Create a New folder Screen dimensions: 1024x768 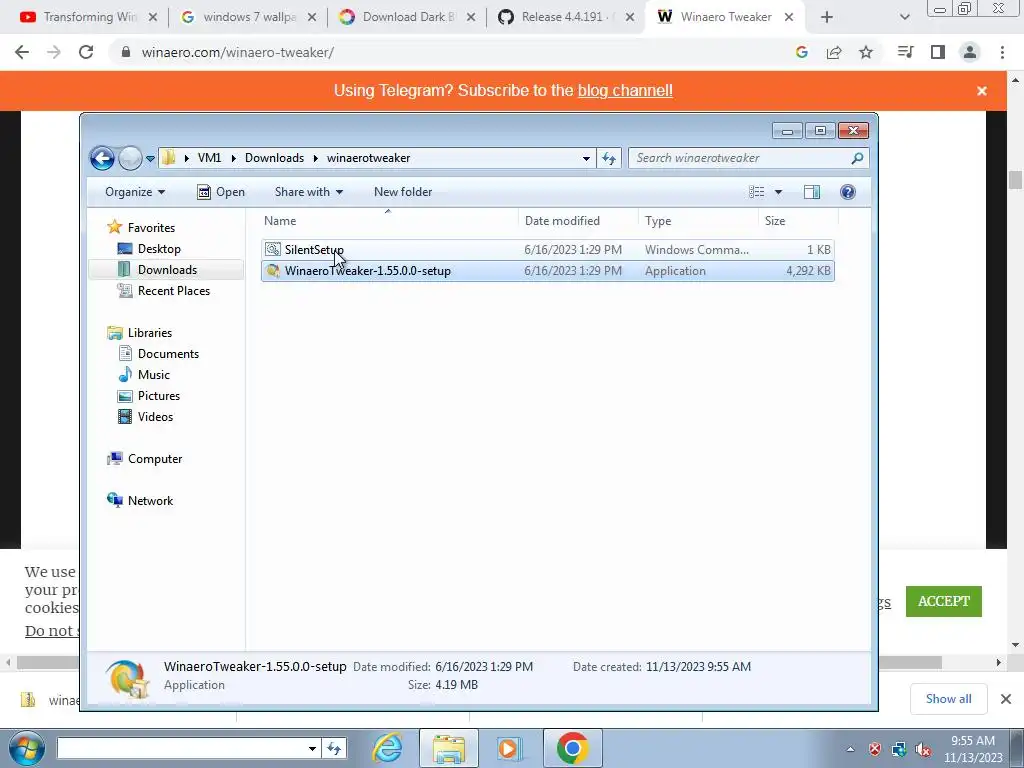tap(403, 192)
